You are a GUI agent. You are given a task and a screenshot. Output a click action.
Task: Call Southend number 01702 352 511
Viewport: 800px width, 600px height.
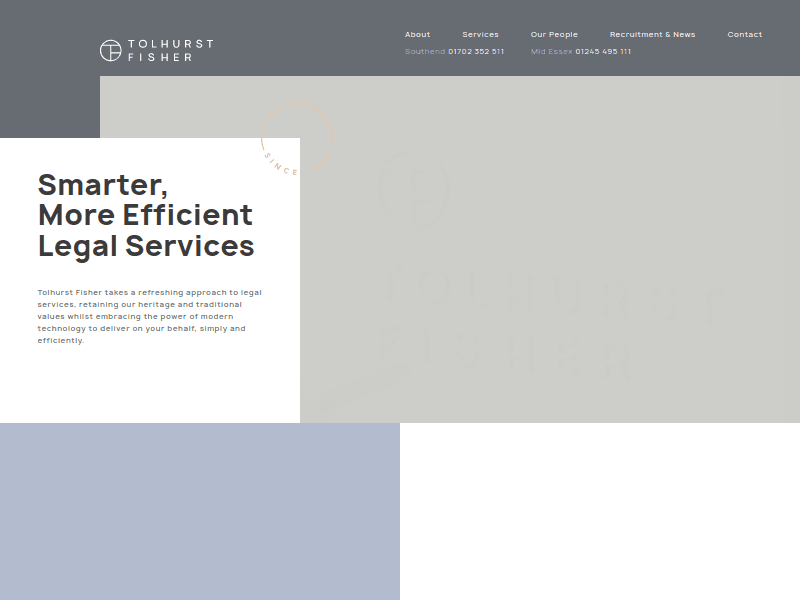coord(476,52)
